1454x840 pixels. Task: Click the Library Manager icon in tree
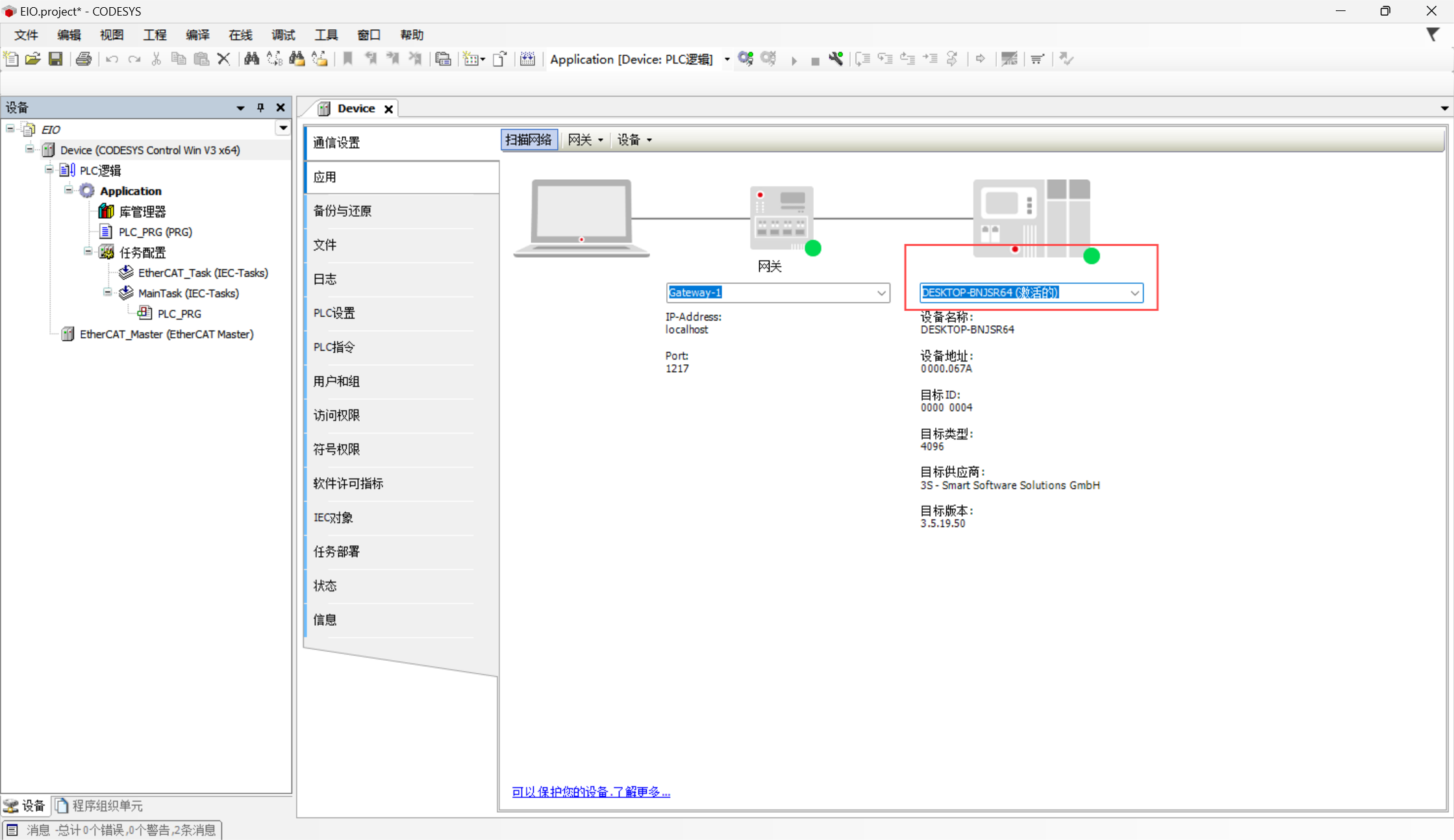106,212
